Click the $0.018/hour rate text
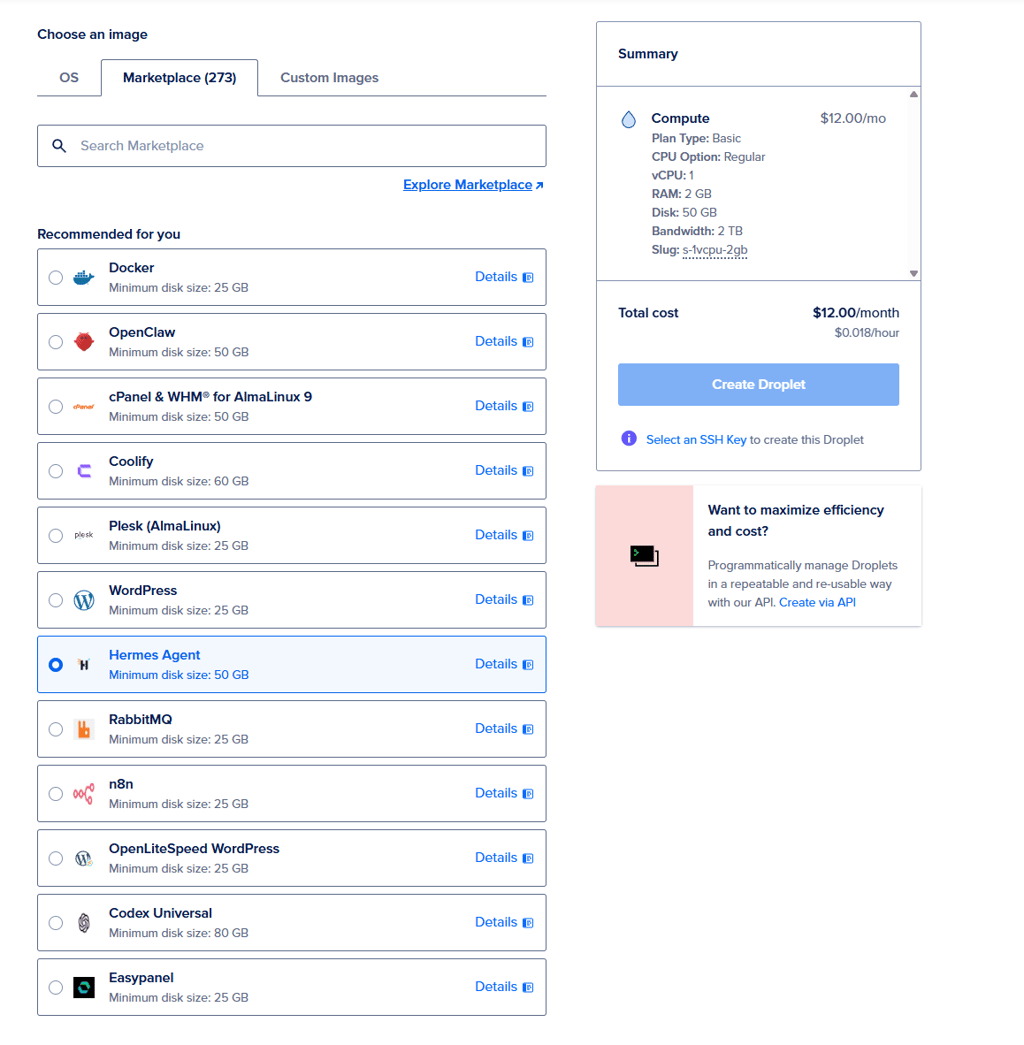This screenshot has width=1024, height=1045. (x=866, y=333)
